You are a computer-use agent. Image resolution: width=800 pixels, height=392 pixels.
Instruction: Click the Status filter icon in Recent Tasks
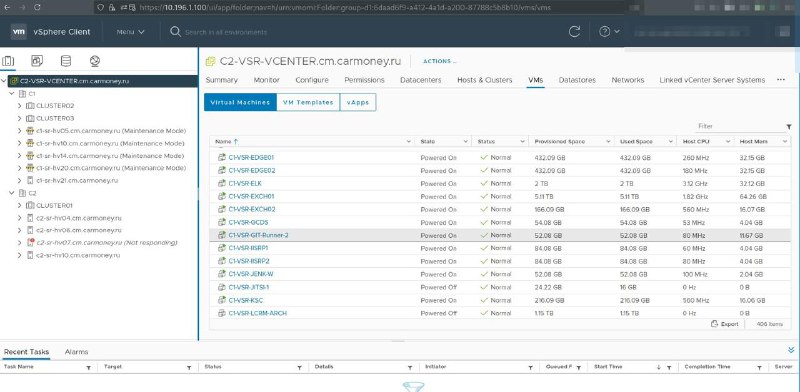(299, 368)
